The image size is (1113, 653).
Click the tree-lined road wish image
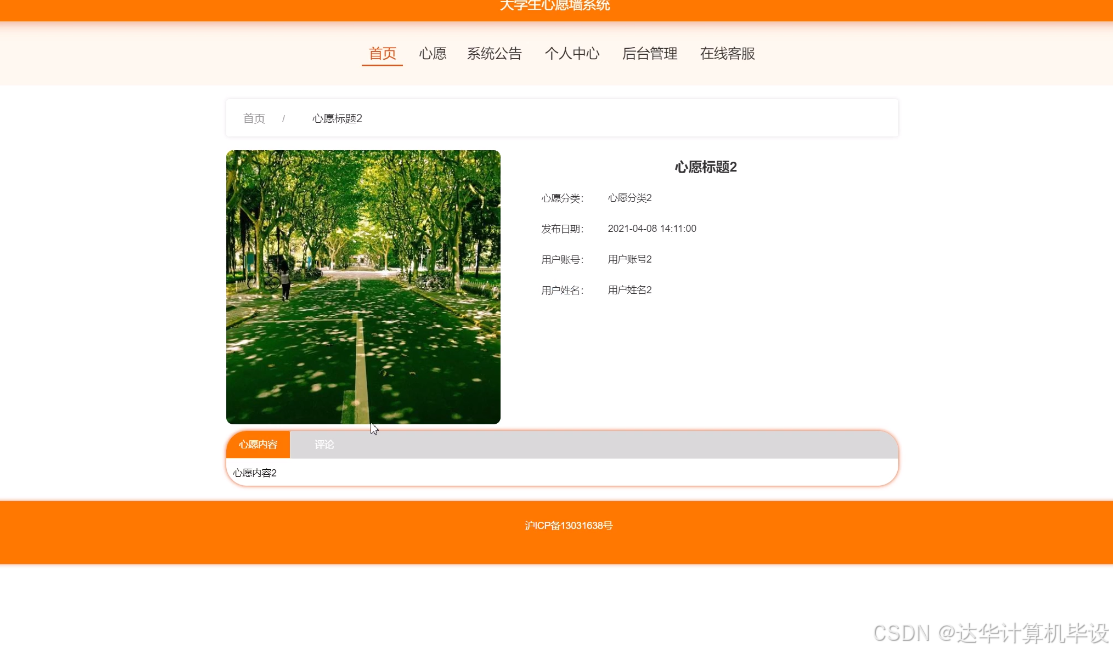363,287
